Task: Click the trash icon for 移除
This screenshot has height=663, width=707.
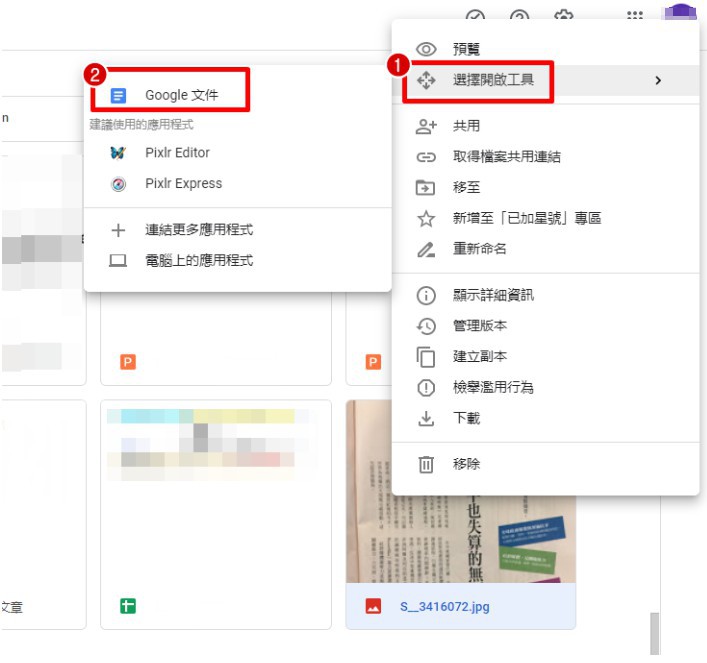Action: (427, 464)
